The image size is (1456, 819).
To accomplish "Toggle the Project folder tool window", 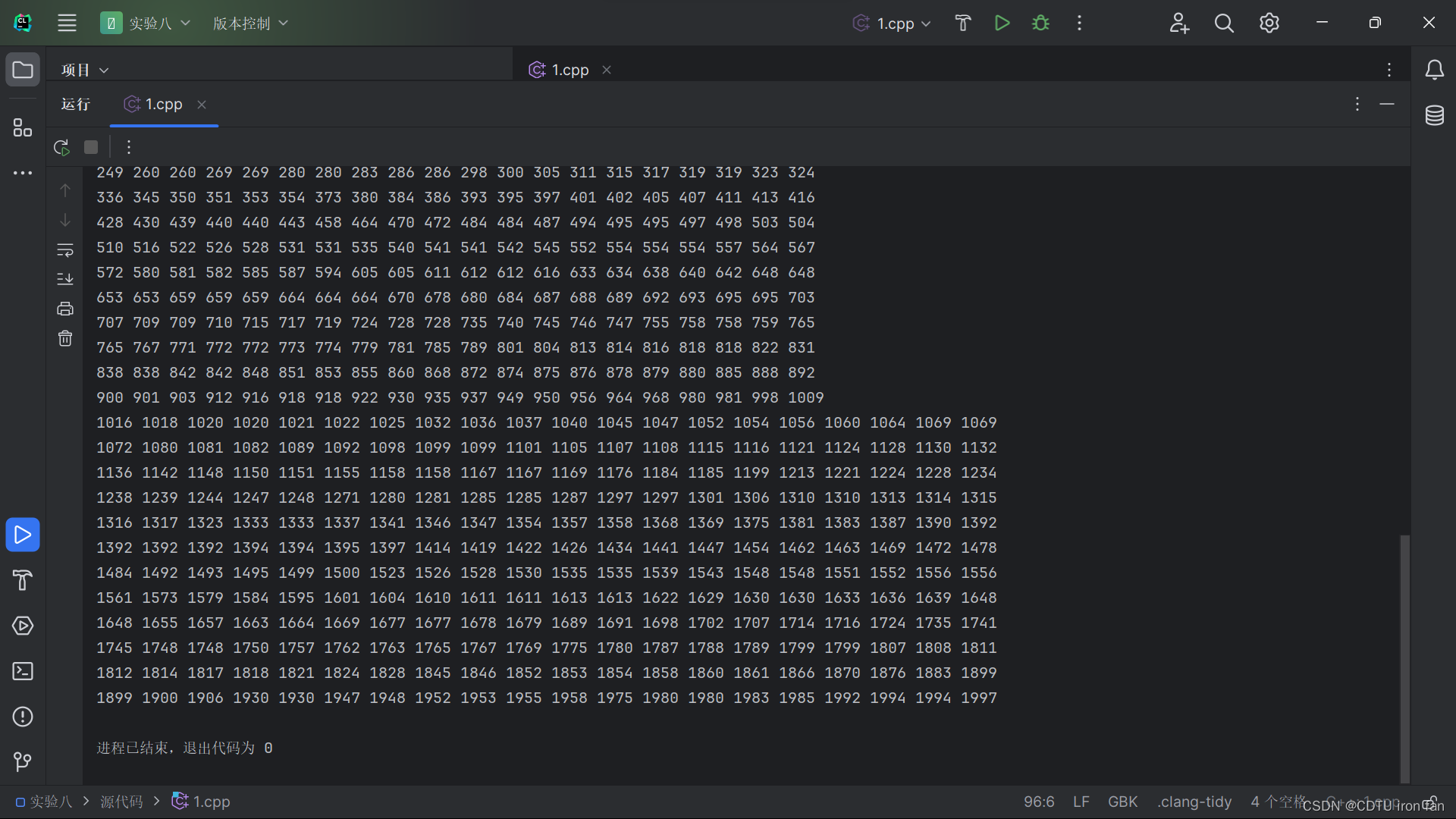I will (23, 70).
